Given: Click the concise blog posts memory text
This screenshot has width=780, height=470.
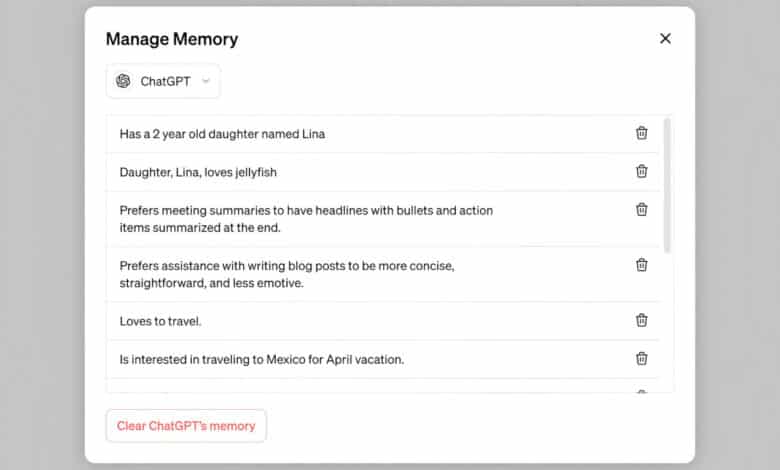Looking at the screenshot, I should click(x=287, y=274).
